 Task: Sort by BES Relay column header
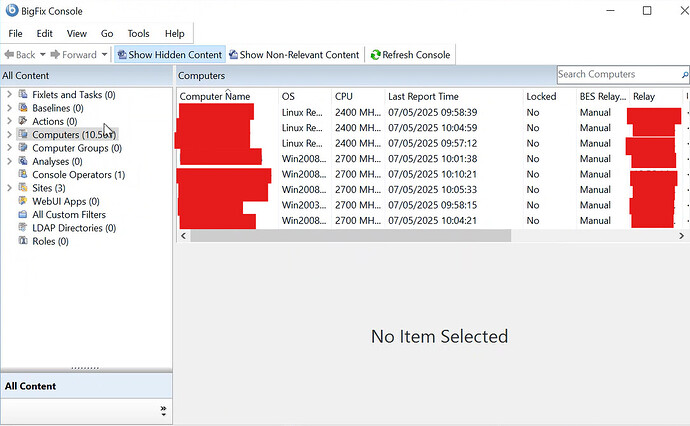[x=603, y=96]
